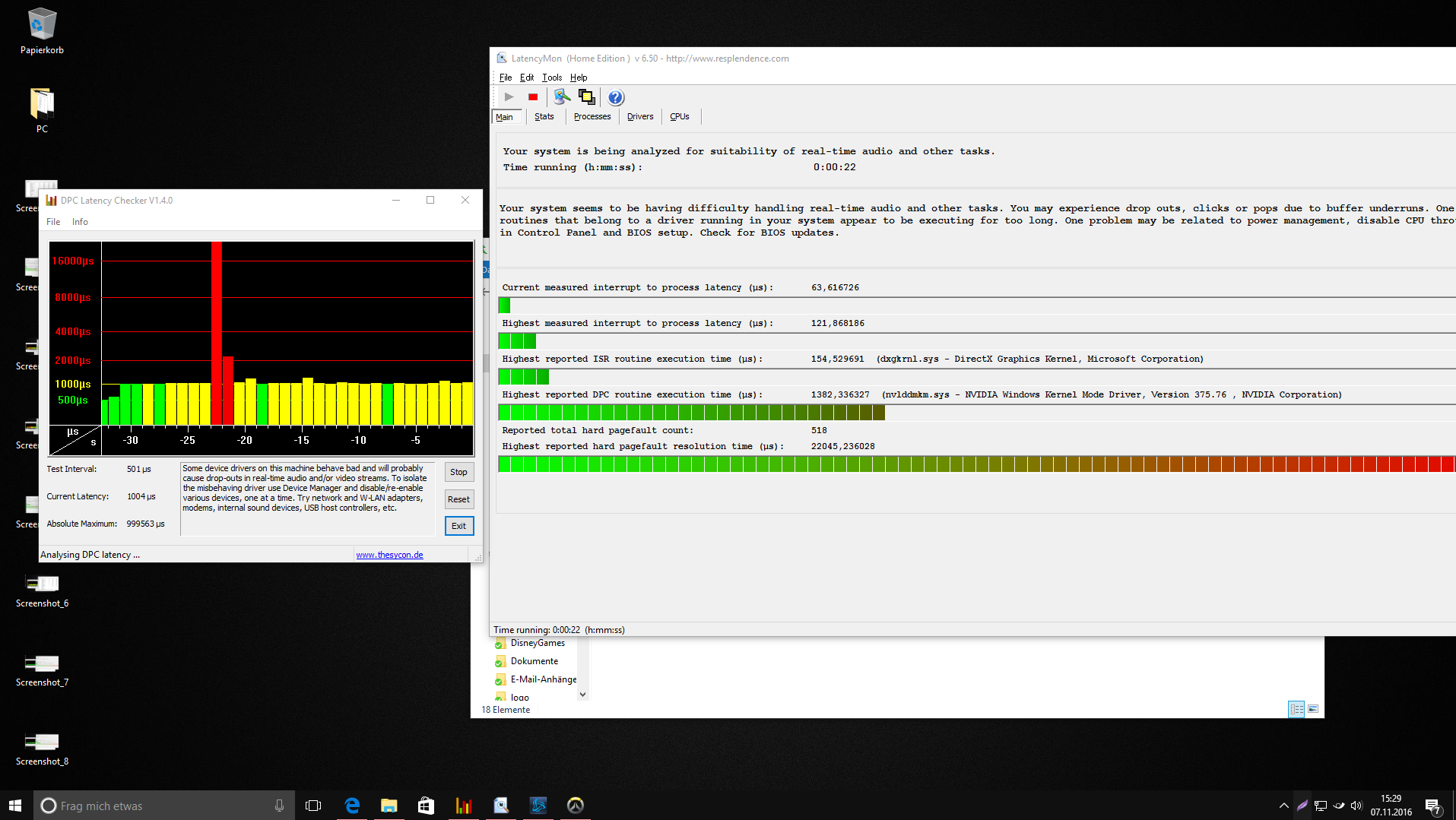This screenshot has height=820, width=1456.
Task: Select the Screenshot_6 desktop file
Action: click(42, 591)
